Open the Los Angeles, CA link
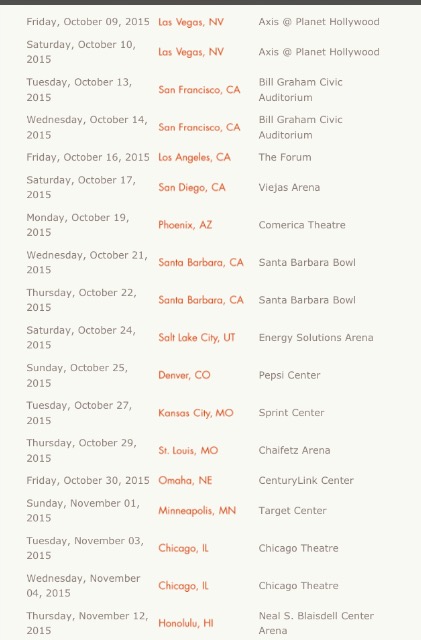The width and height of the screenshot is (421, 640). pos(194,158)
